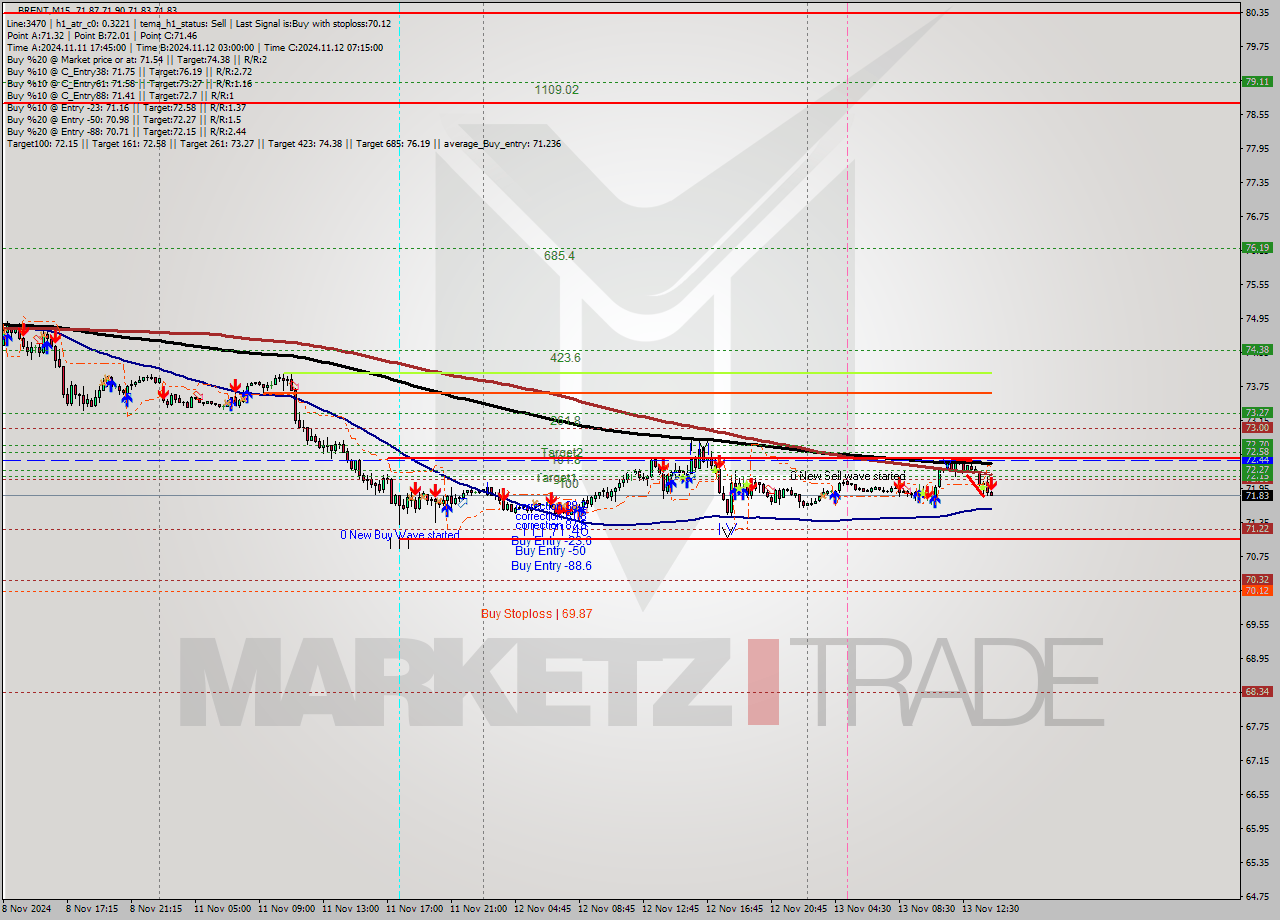Select the 74.95 price axis tick

(1257, 319)
